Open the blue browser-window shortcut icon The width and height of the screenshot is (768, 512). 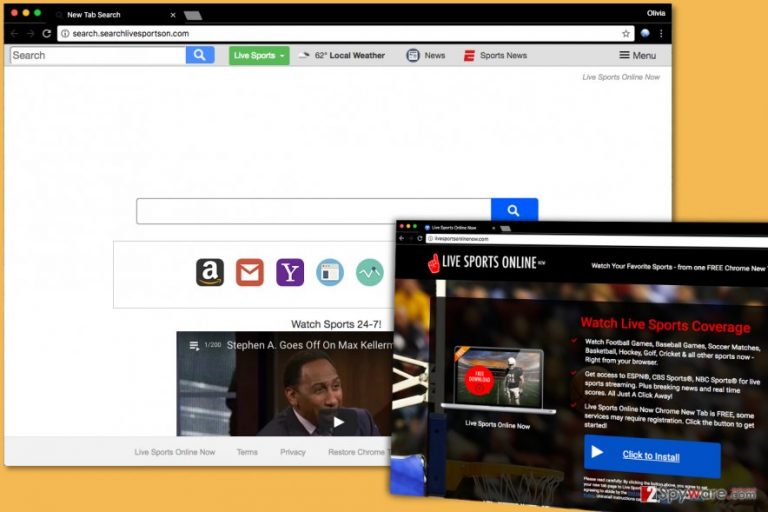[330, 272]
